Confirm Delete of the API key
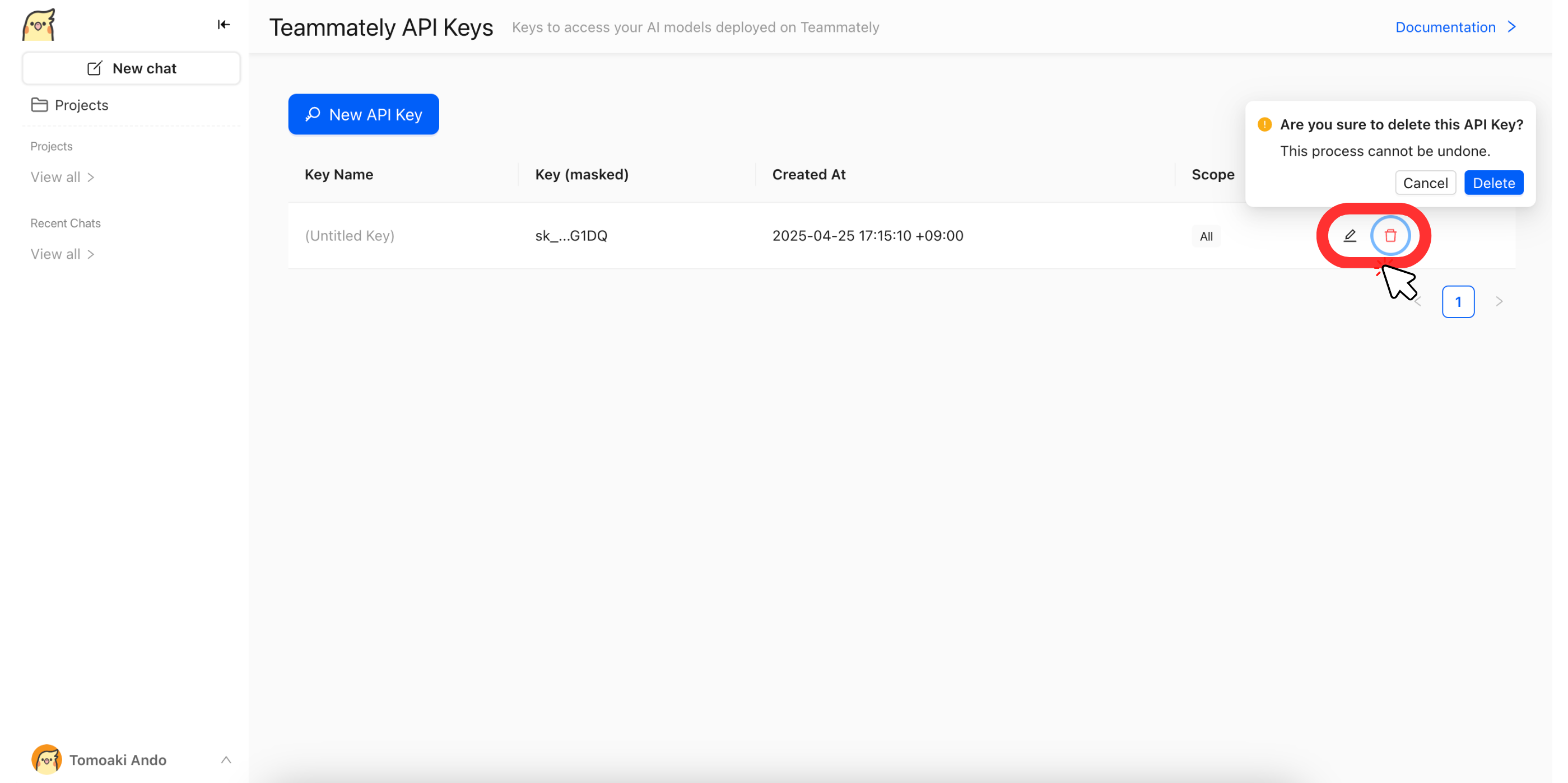Viewport: 1568px width, 783px height. [1493, 183]
